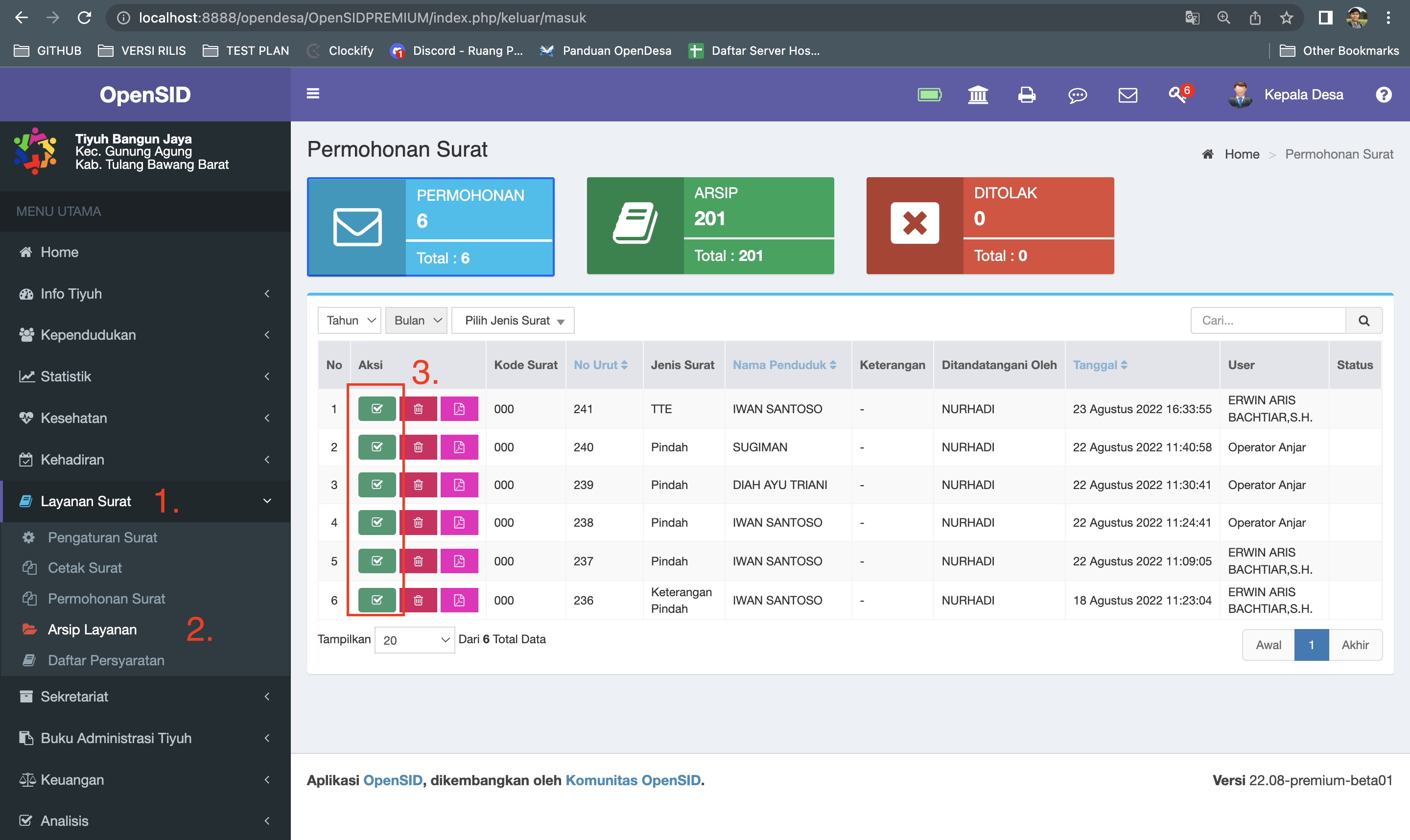Screen dimensions: 1410x840
Task: Open the chat comments icon in header
Action: pos(1077,95)
